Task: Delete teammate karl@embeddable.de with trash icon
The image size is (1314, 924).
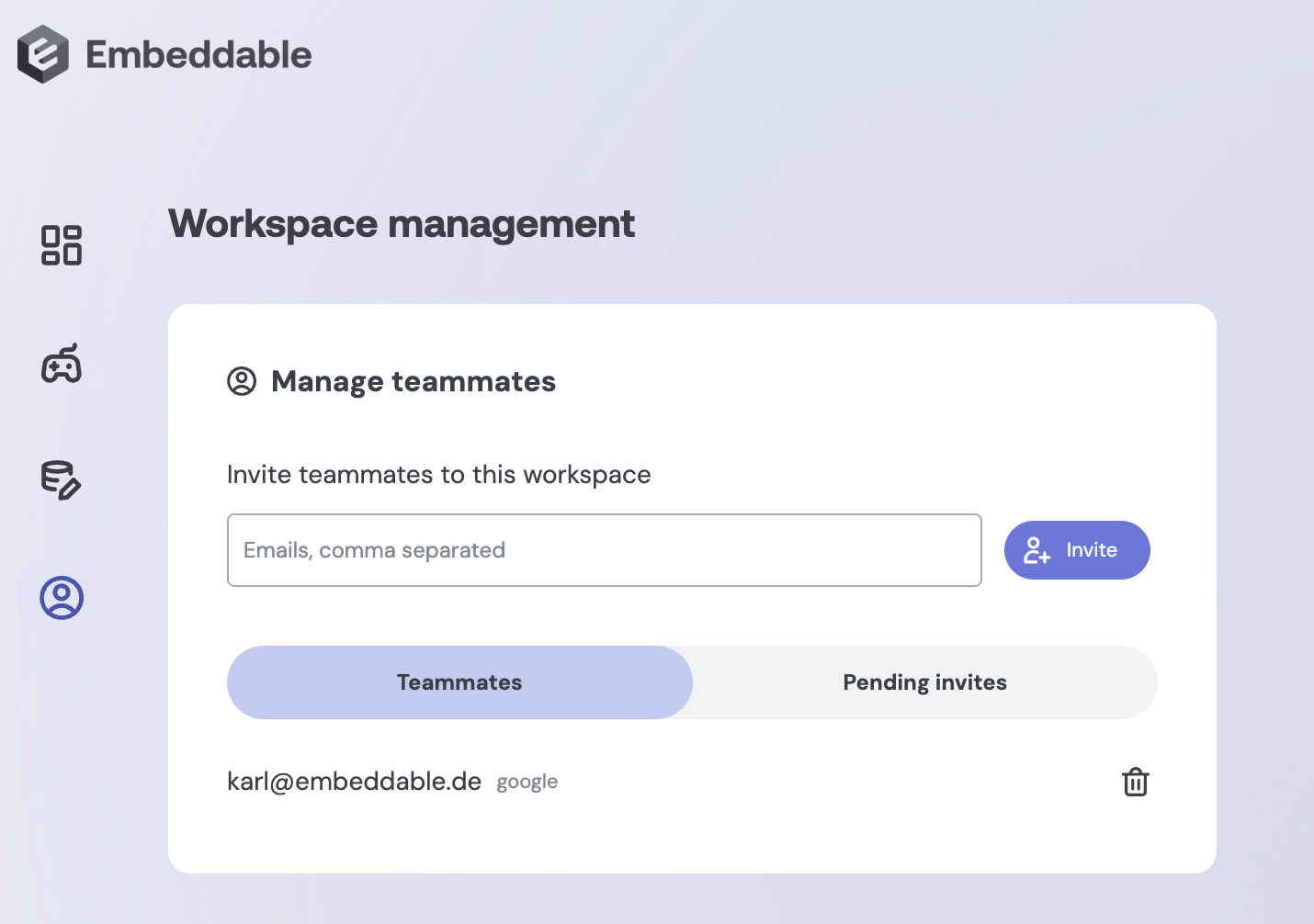Action: [1135, 782]
